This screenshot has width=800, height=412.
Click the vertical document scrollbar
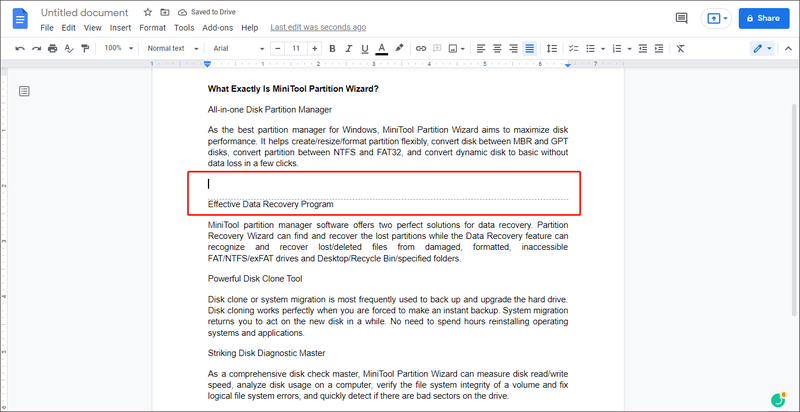coord(794,209)
